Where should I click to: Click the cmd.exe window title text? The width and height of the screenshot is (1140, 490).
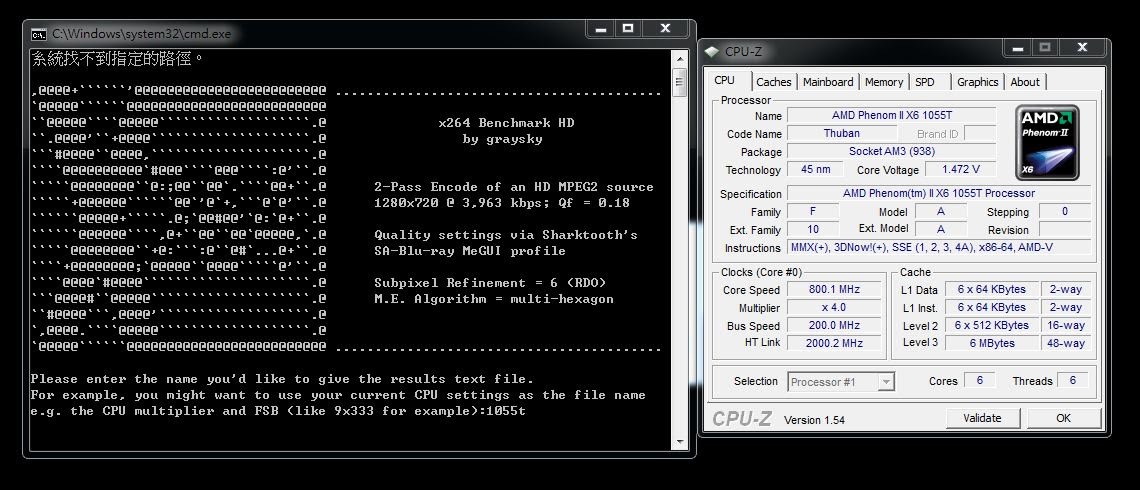coord(142,34)
